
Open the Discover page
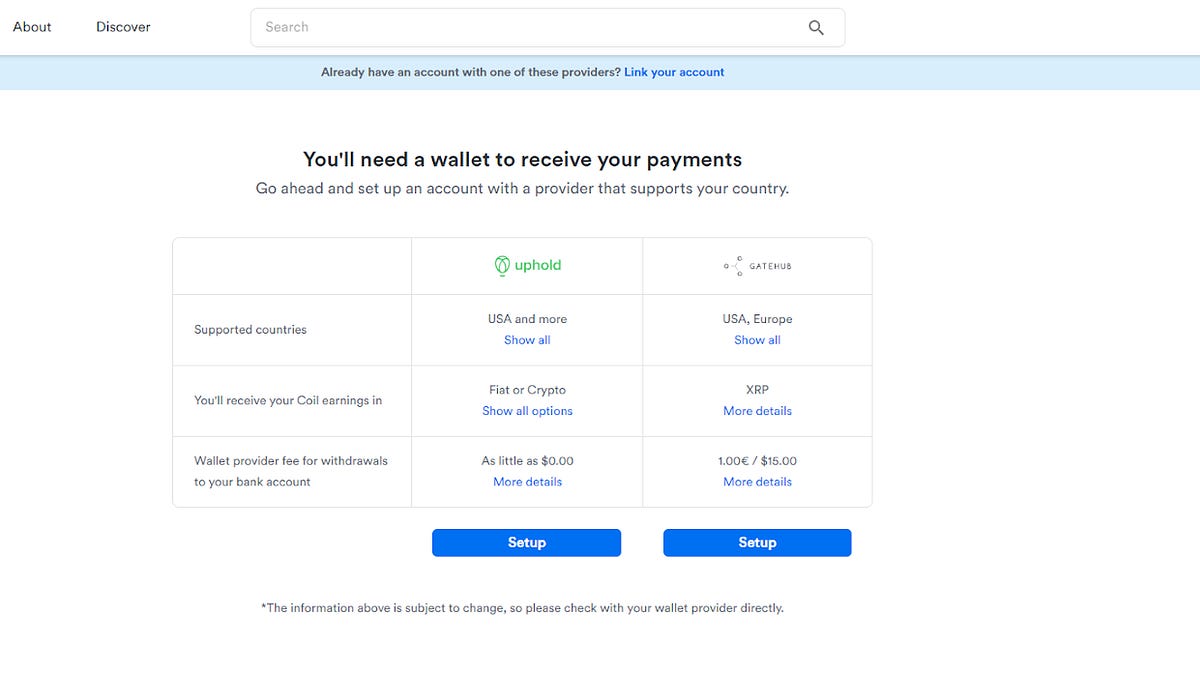(122, 27)
